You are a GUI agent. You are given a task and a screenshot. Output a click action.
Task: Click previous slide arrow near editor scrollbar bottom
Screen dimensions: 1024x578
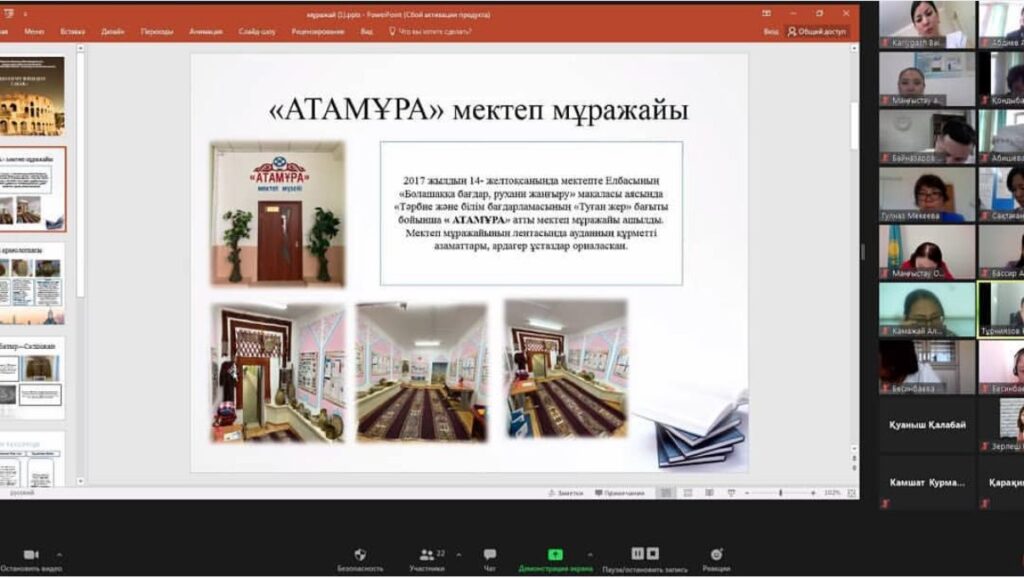tap(854, 459)
